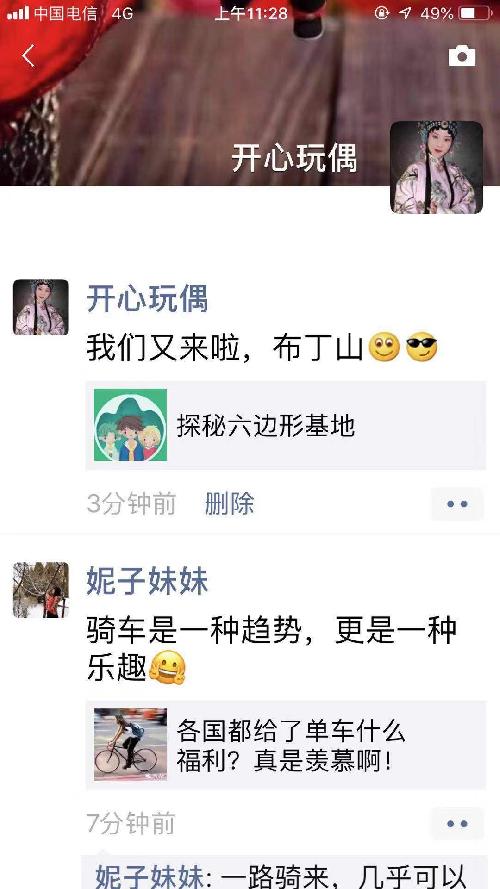Tap 妮子妹妹 commenter name in comment box

click(x=149, y=876)
